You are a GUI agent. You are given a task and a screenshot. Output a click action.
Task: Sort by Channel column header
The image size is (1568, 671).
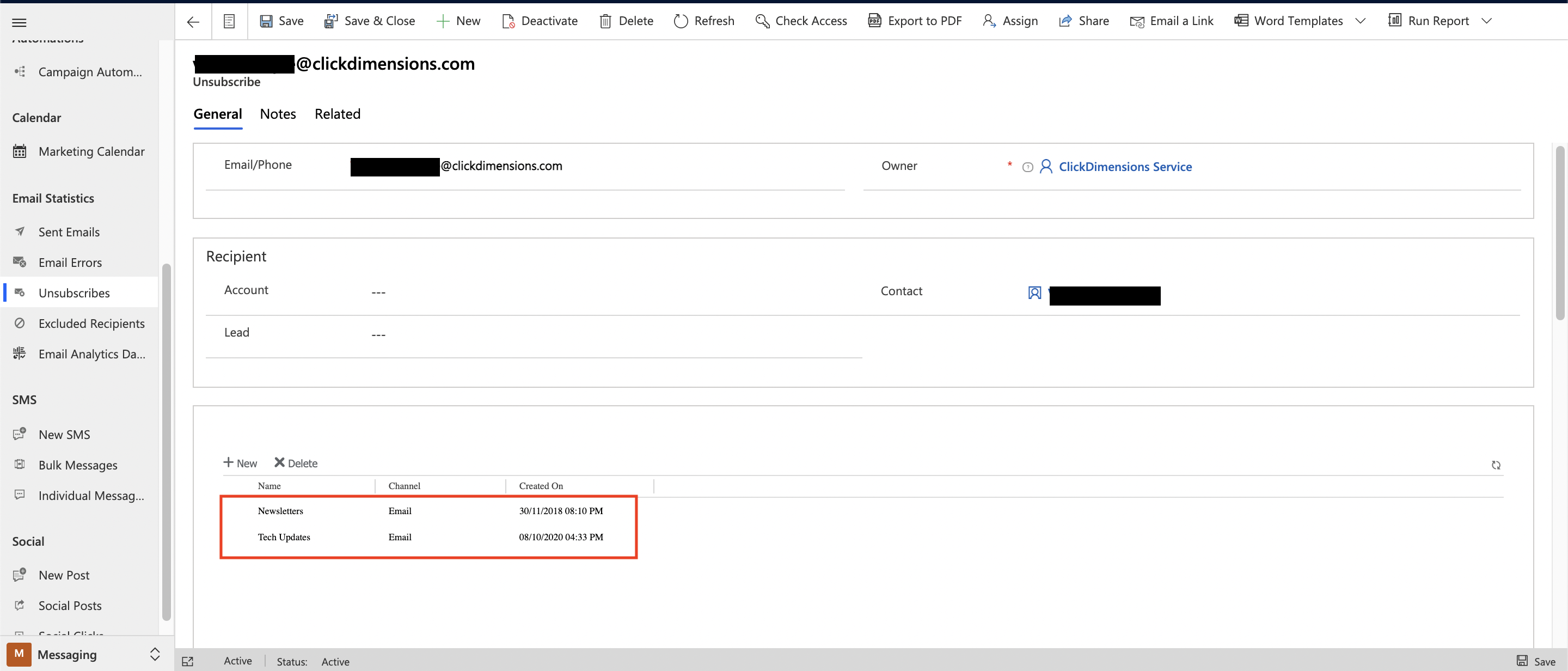point(404,486)
